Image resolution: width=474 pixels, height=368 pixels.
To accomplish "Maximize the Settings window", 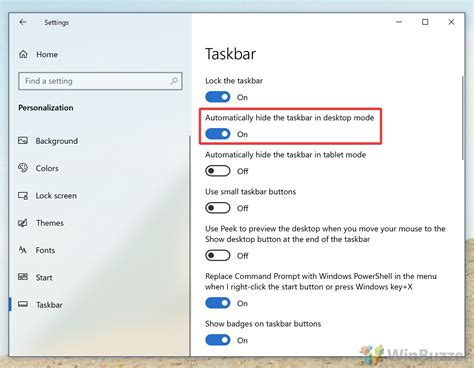I will [x=425, y=22].
